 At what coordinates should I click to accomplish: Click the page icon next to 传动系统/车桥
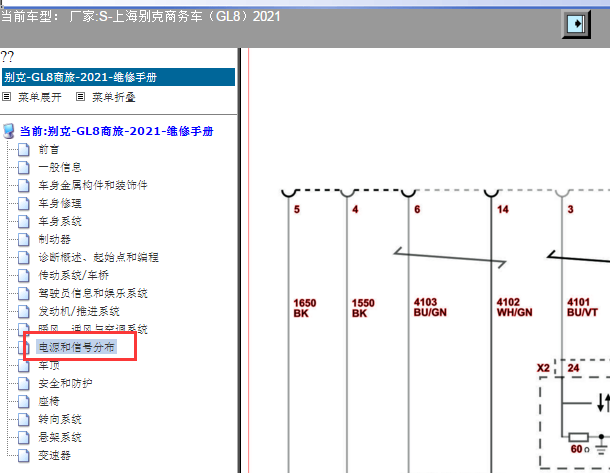pyautogui.click(x=24, y=275)
